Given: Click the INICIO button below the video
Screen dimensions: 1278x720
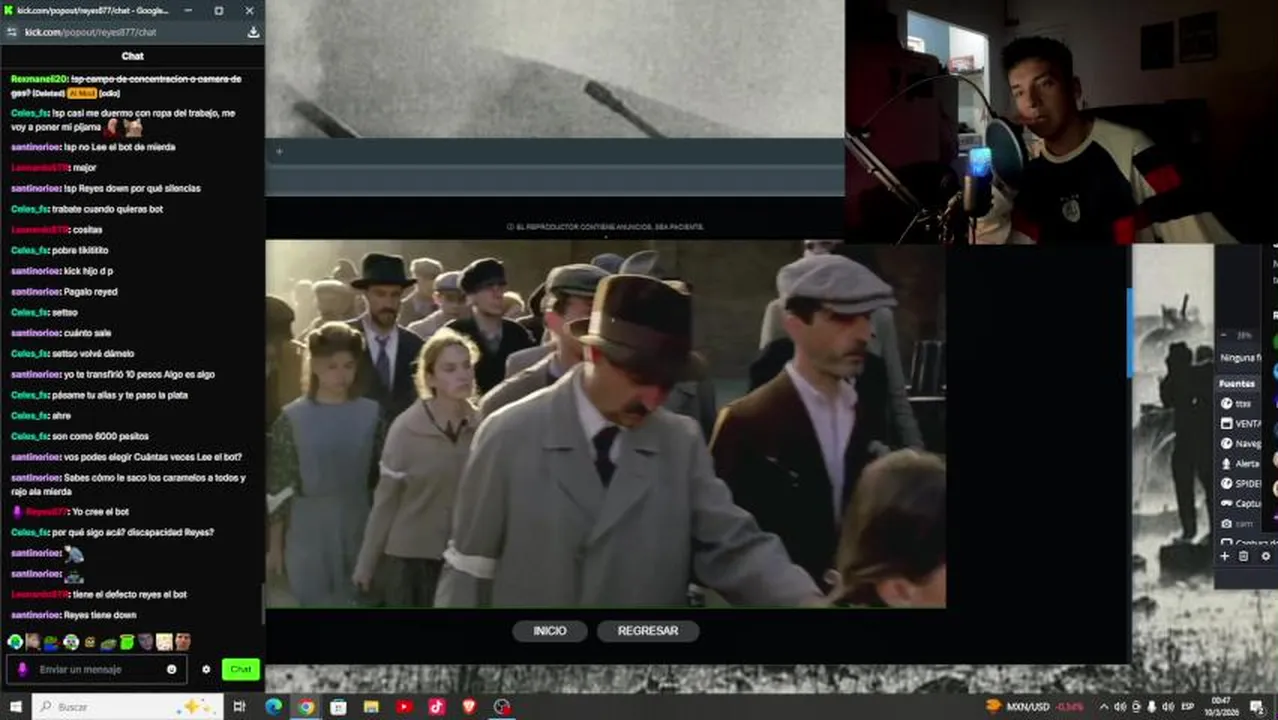Looking at the screenshot, I should (549, 631).
